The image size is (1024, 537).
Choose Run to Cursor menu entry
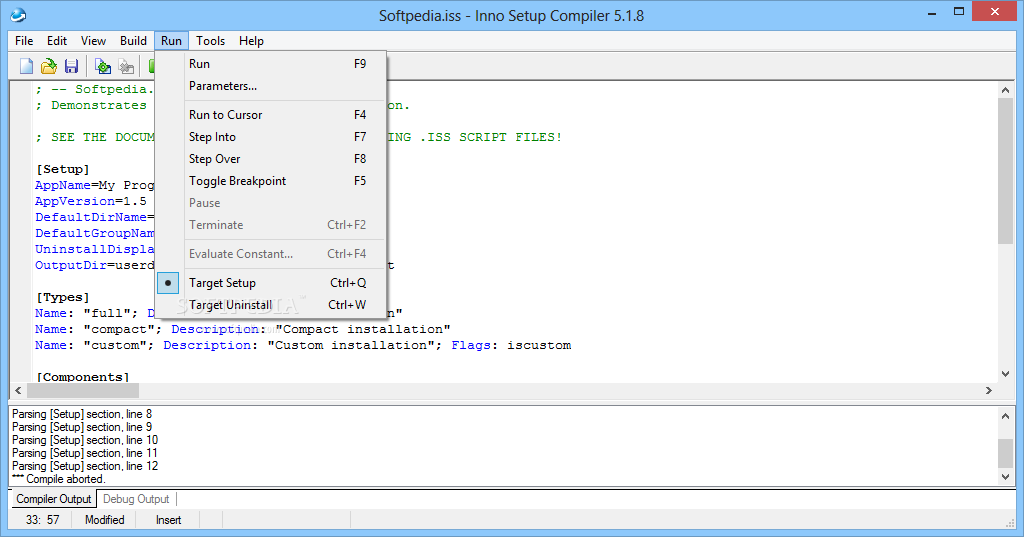270,115
